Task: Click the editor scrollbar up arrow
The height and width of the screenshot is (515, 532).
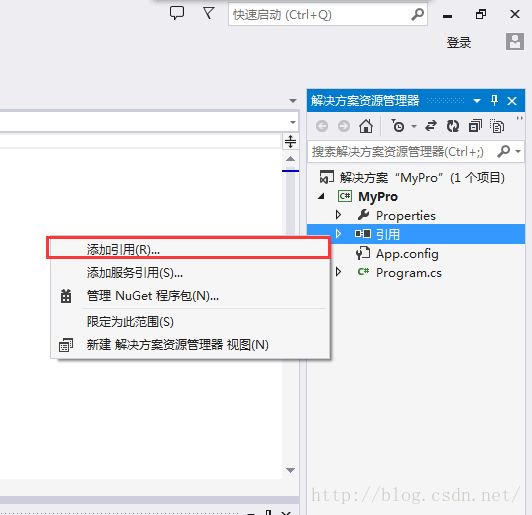Action: 290,158
